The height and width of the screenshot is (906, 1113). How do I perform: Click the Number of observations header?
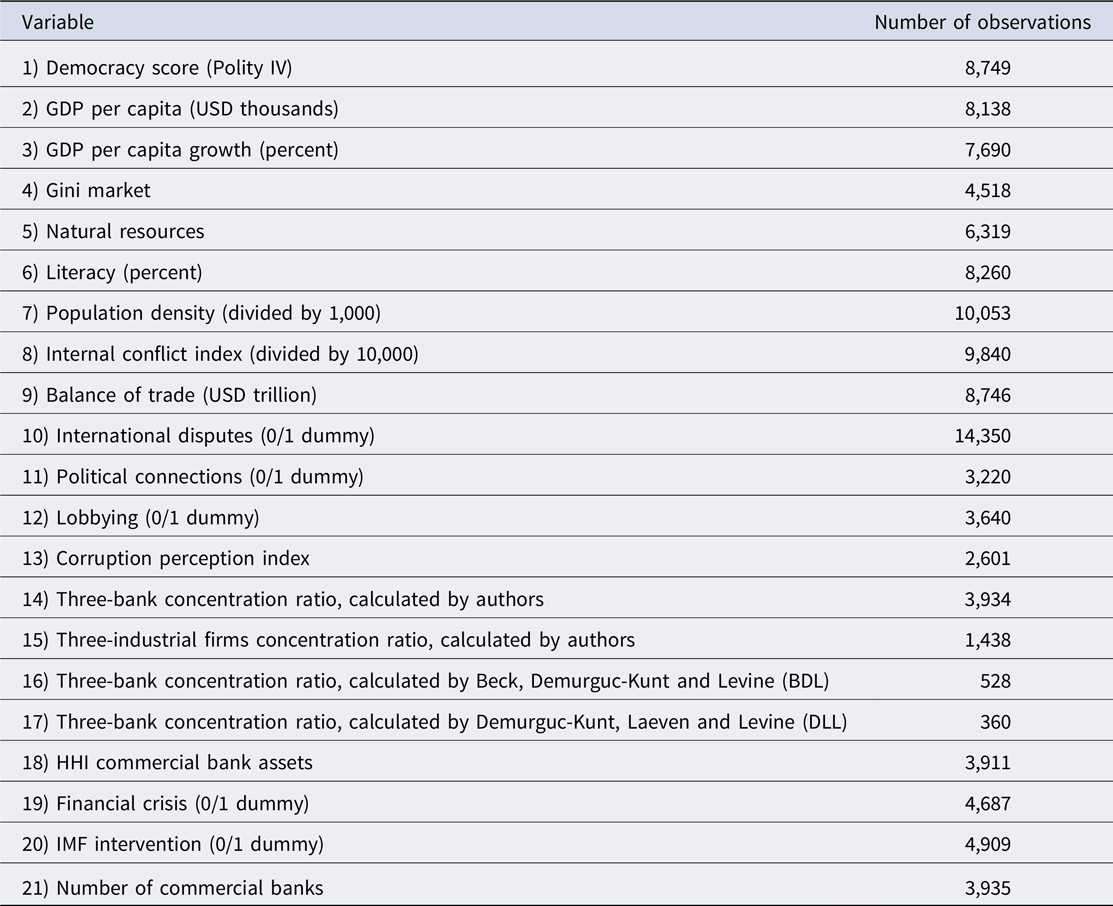tap(982, 23)
